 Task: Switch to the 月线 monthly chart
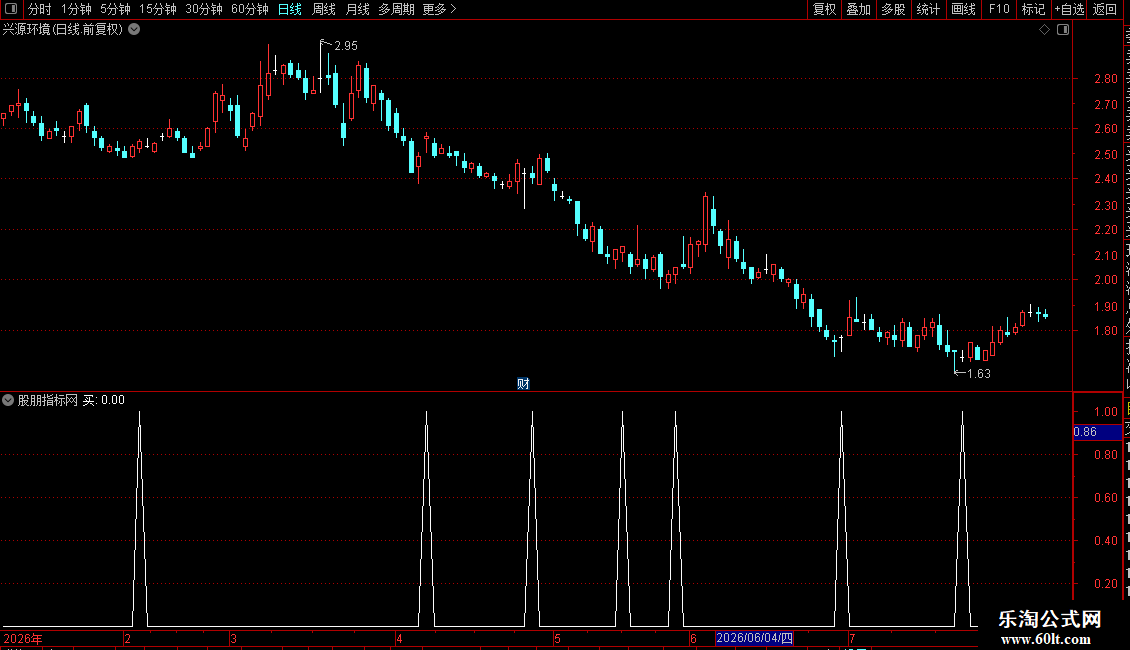357,9
